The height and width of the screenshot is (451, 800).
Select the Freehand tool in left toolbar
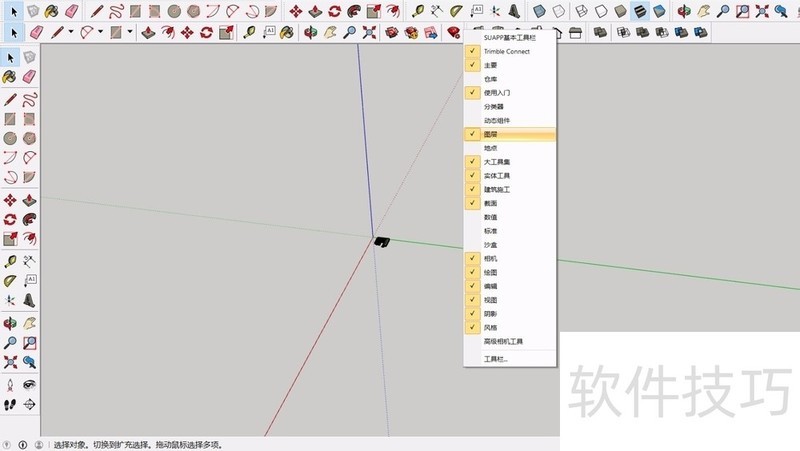click(29, 99)
